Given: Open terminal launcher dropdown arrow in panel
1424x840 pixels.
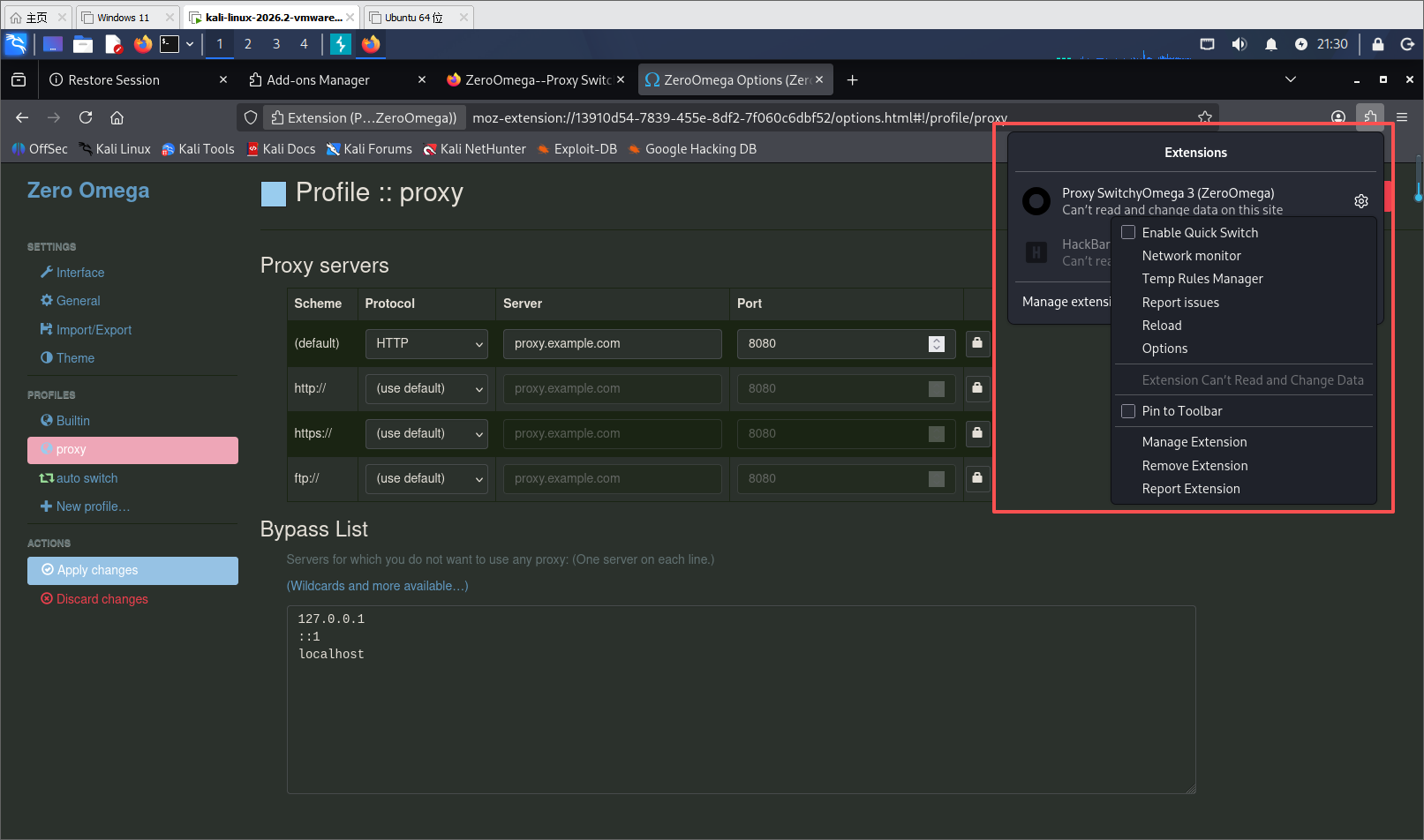Looking at the screenshot, I should 189,44.
